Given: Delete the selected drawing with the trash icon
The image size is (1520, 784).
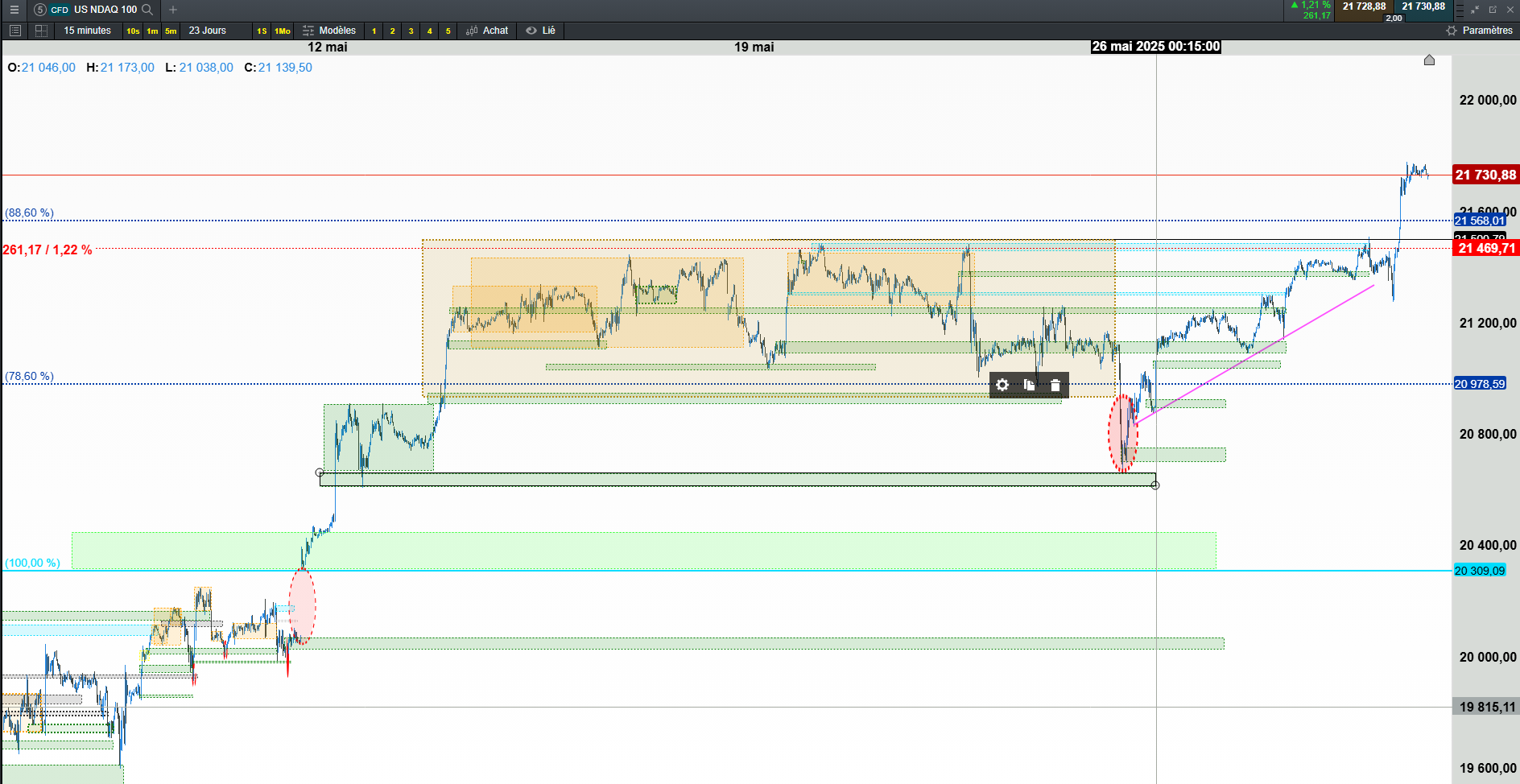Looking at the screenshot, I should click(1055, 385).
